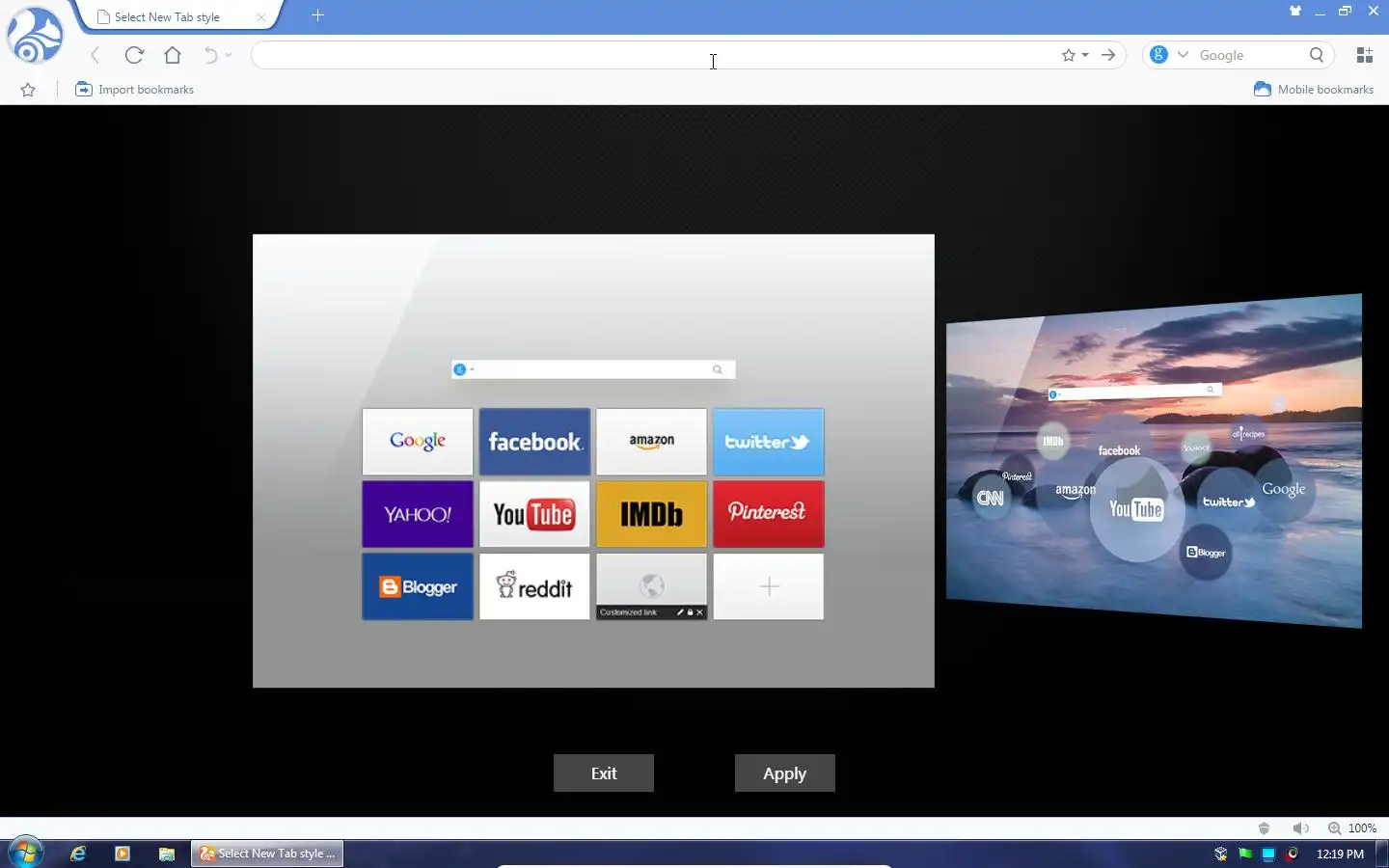1389x868 pixels.
Task: Click the twitter bubble in sunset preview
Action: pyautogui.click(x=1228, y=502)
